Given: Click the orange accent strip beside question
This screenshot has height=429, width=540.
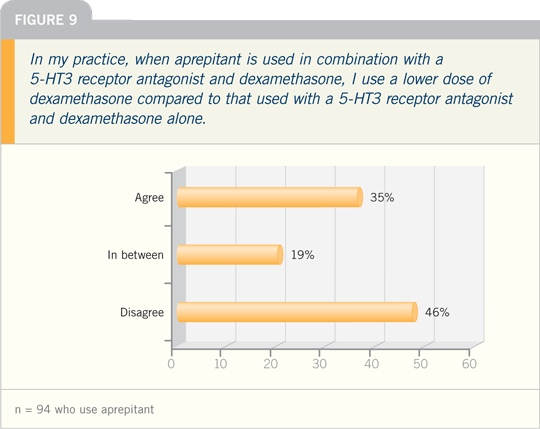Looking at the screenshot, I should (8, 91).
